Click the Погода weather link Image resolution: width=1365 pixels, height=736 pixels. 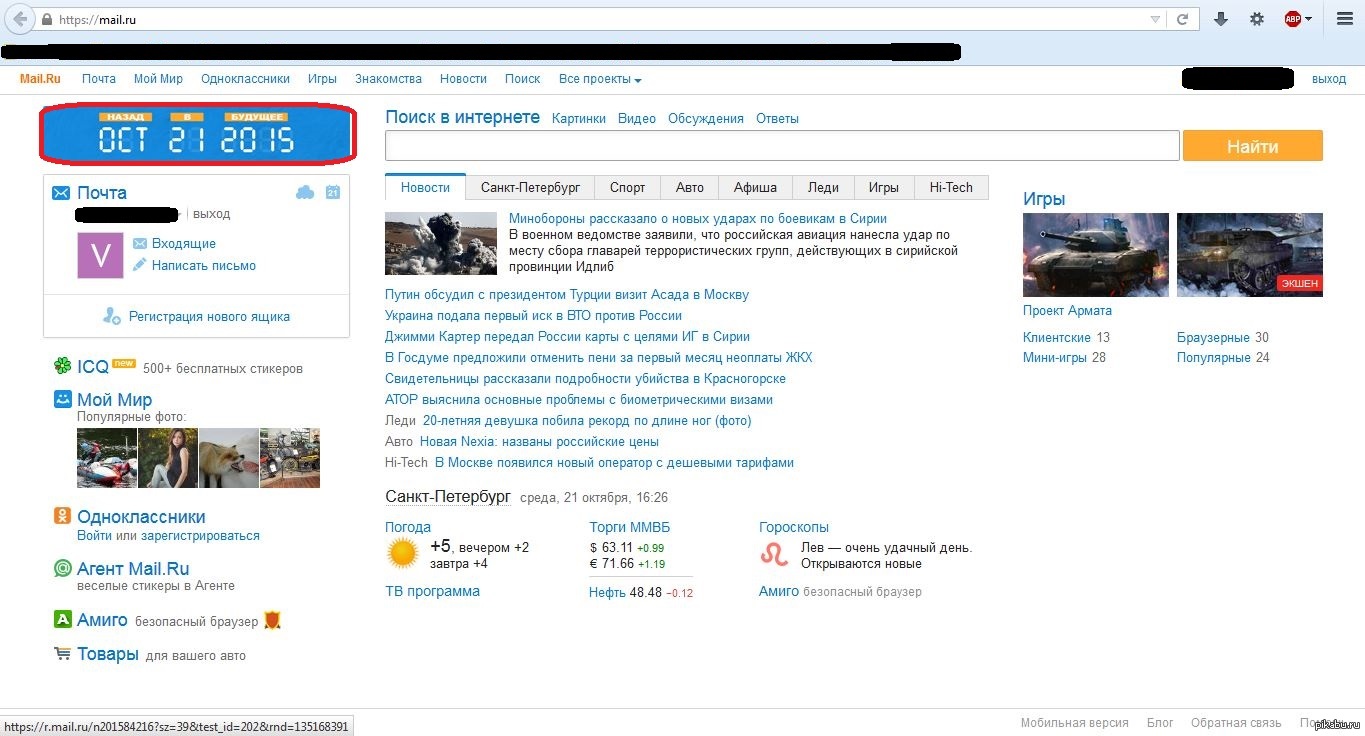[x=408, y=527]
